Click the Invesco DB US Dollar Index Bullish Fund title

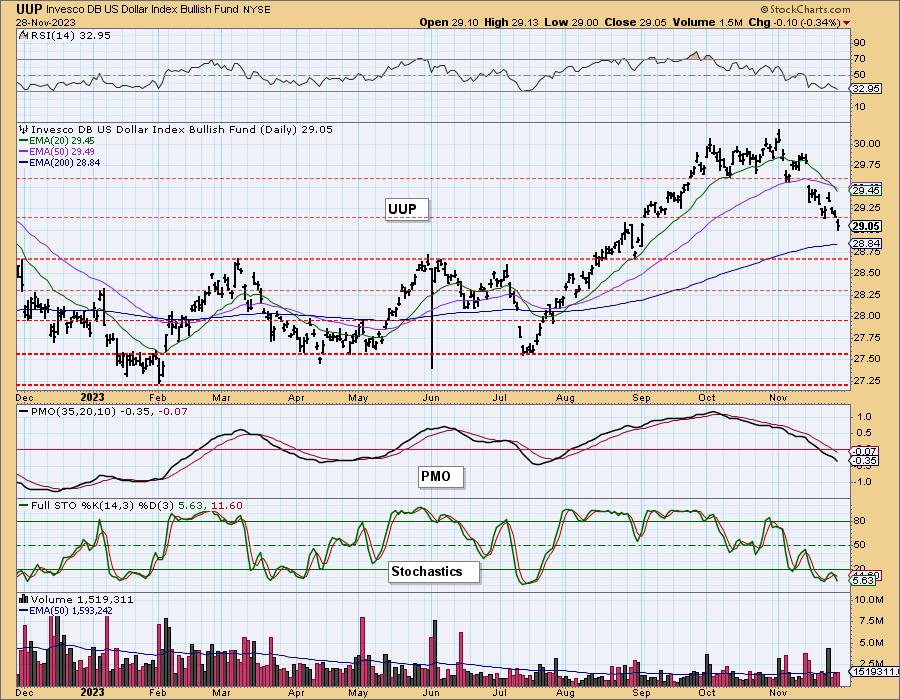[144, 10]
